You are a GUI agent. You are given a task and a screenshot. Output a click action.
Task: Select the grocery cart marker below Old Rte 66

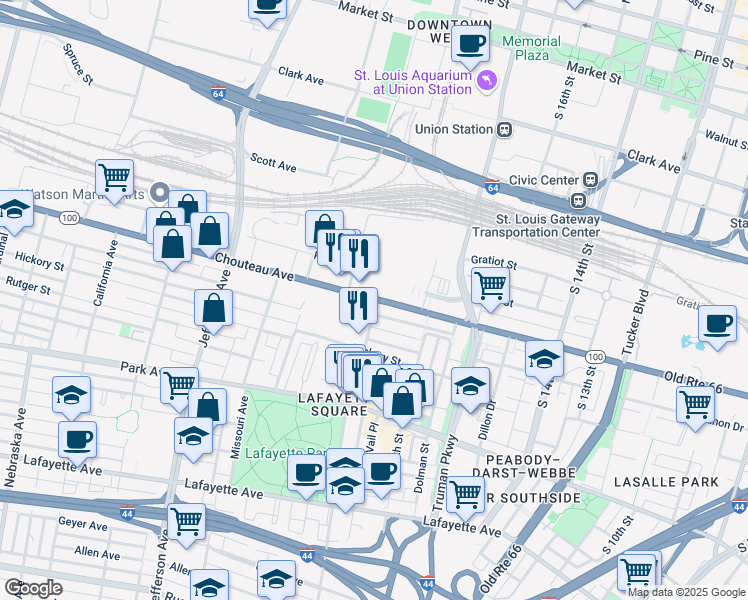coord(696,406)
